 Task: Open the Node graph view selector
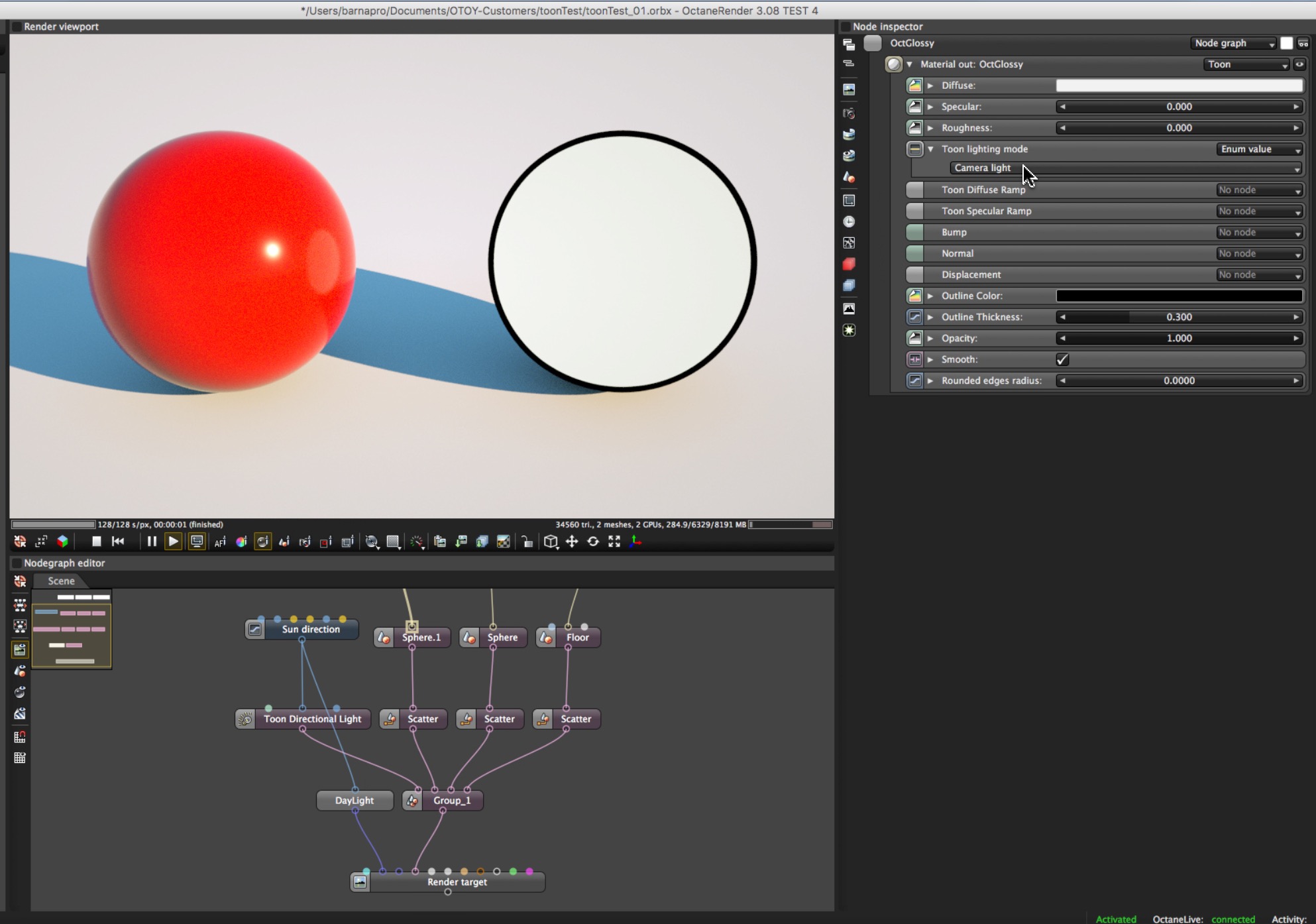[1233, 43]
